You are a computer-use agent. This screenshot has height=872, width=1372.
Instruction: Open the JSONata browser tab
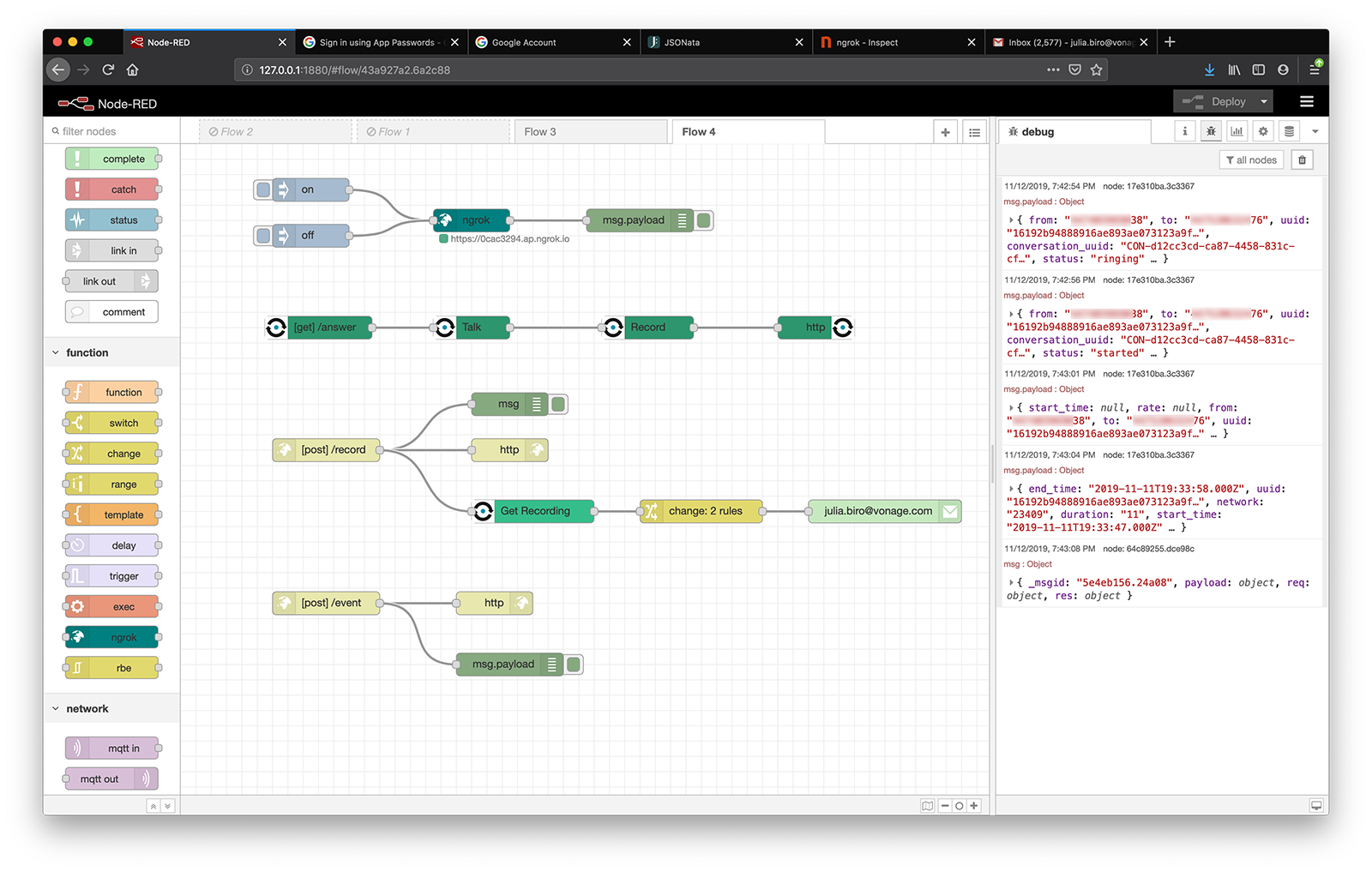click(x=725, y=42)
